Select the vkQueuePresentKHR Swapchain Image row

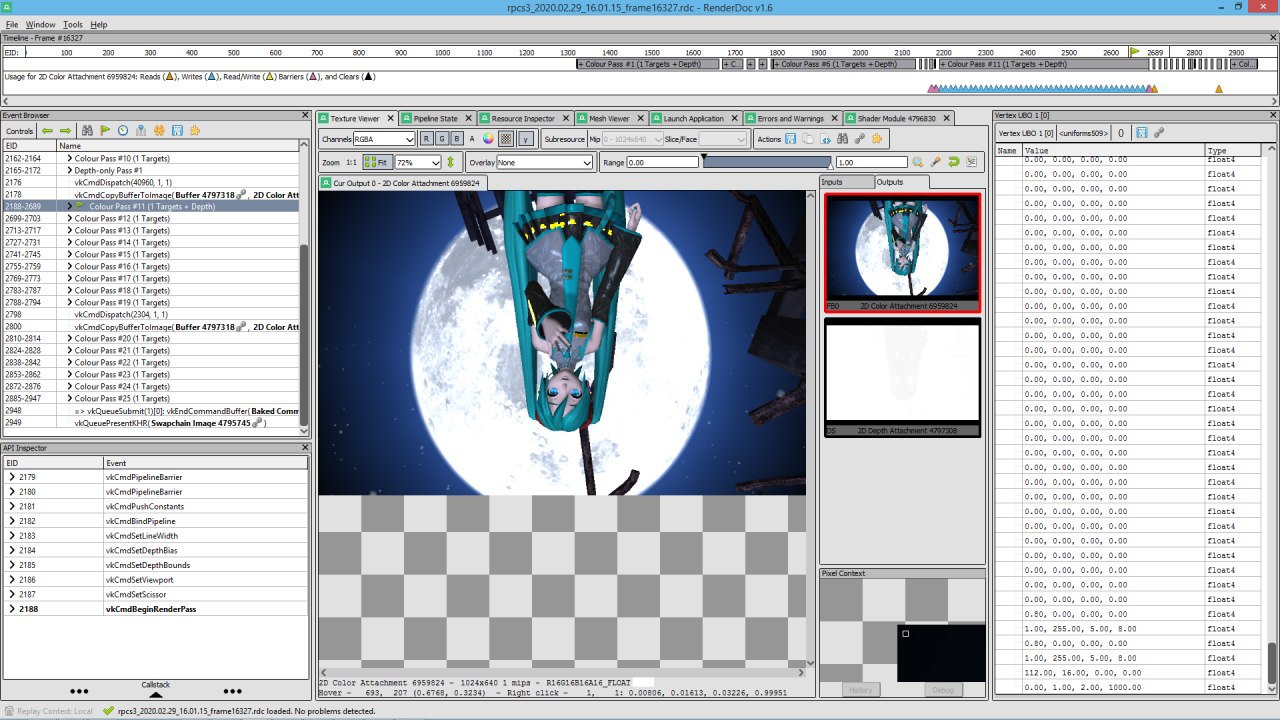(x=150, y=422)
